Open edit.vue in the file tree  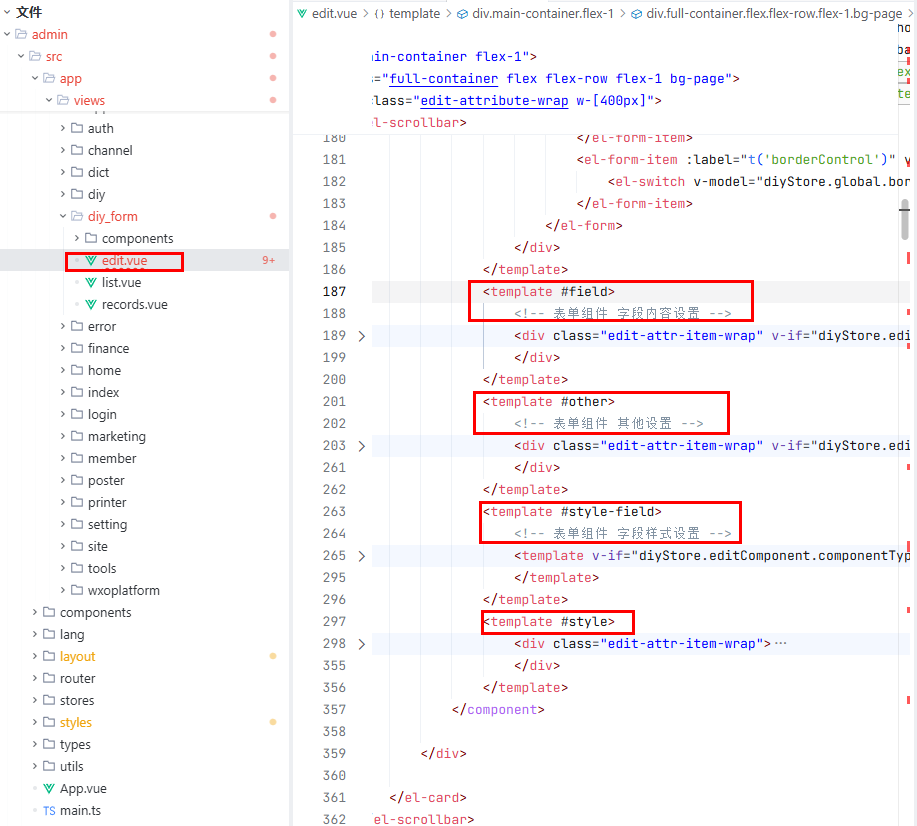[124, 261]
